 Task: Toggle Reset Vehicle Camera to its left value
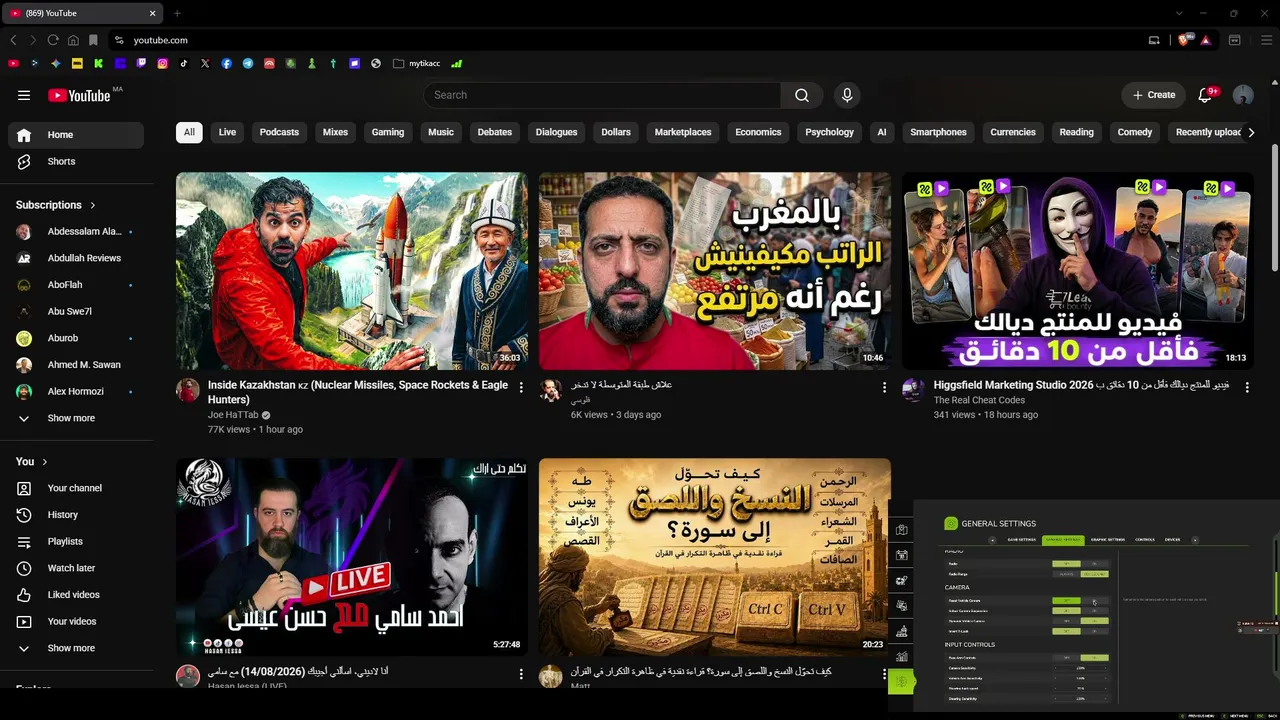(x=1066, y=601)
